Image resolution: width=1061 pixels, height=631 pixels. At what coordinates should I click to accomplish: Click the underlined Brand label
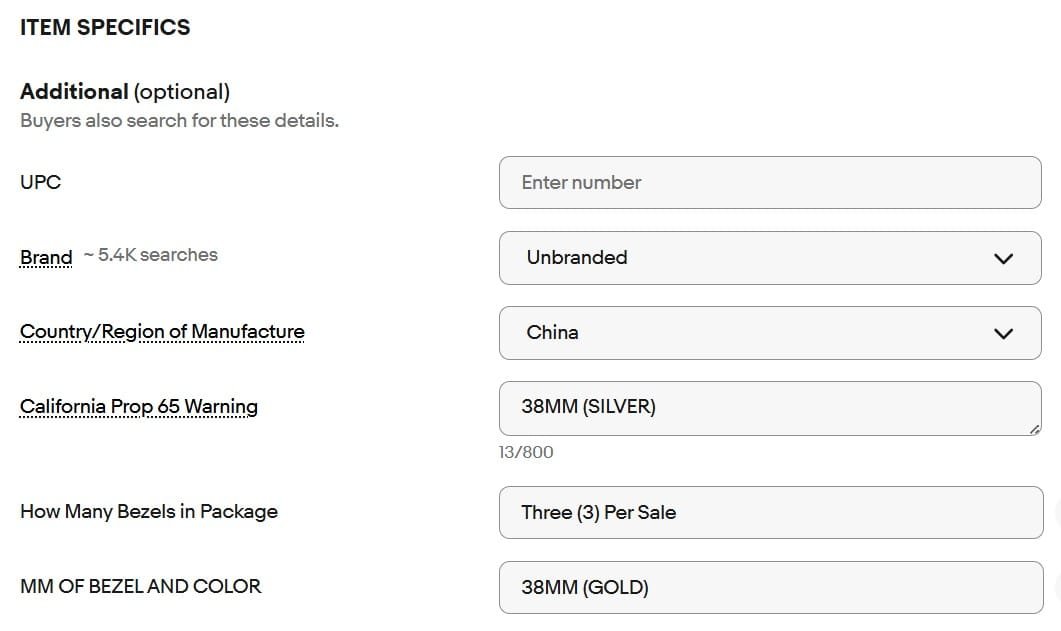46,257
